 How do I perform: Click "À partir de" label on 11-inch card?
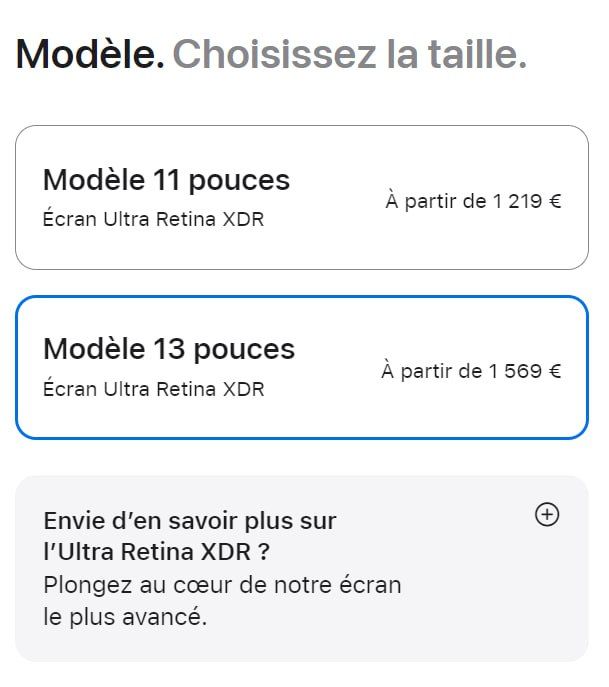click(435, 201)
